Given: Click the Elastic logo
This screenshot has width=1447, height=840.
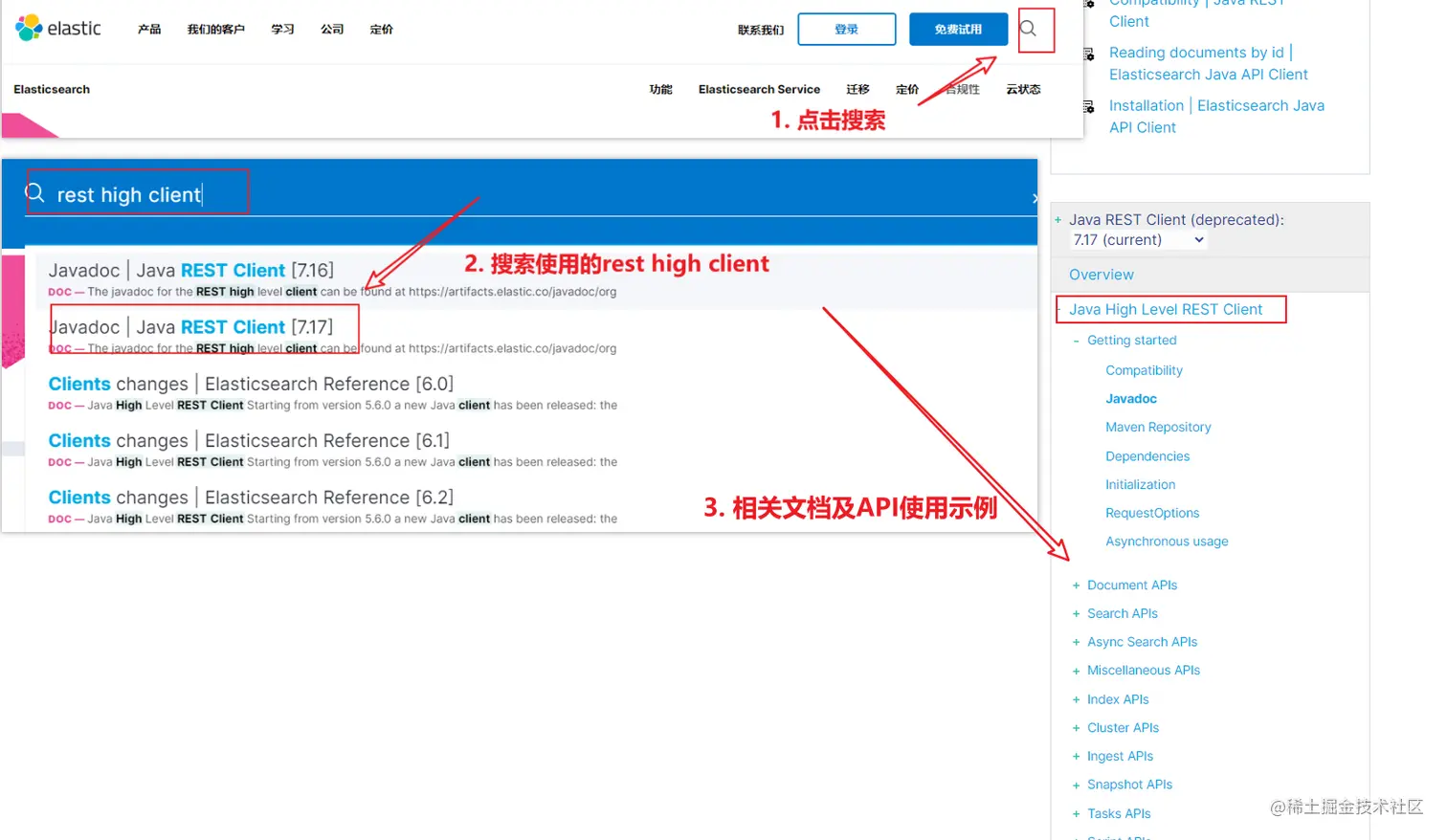Looking at the screenshot, I should [x=58, y=29].
